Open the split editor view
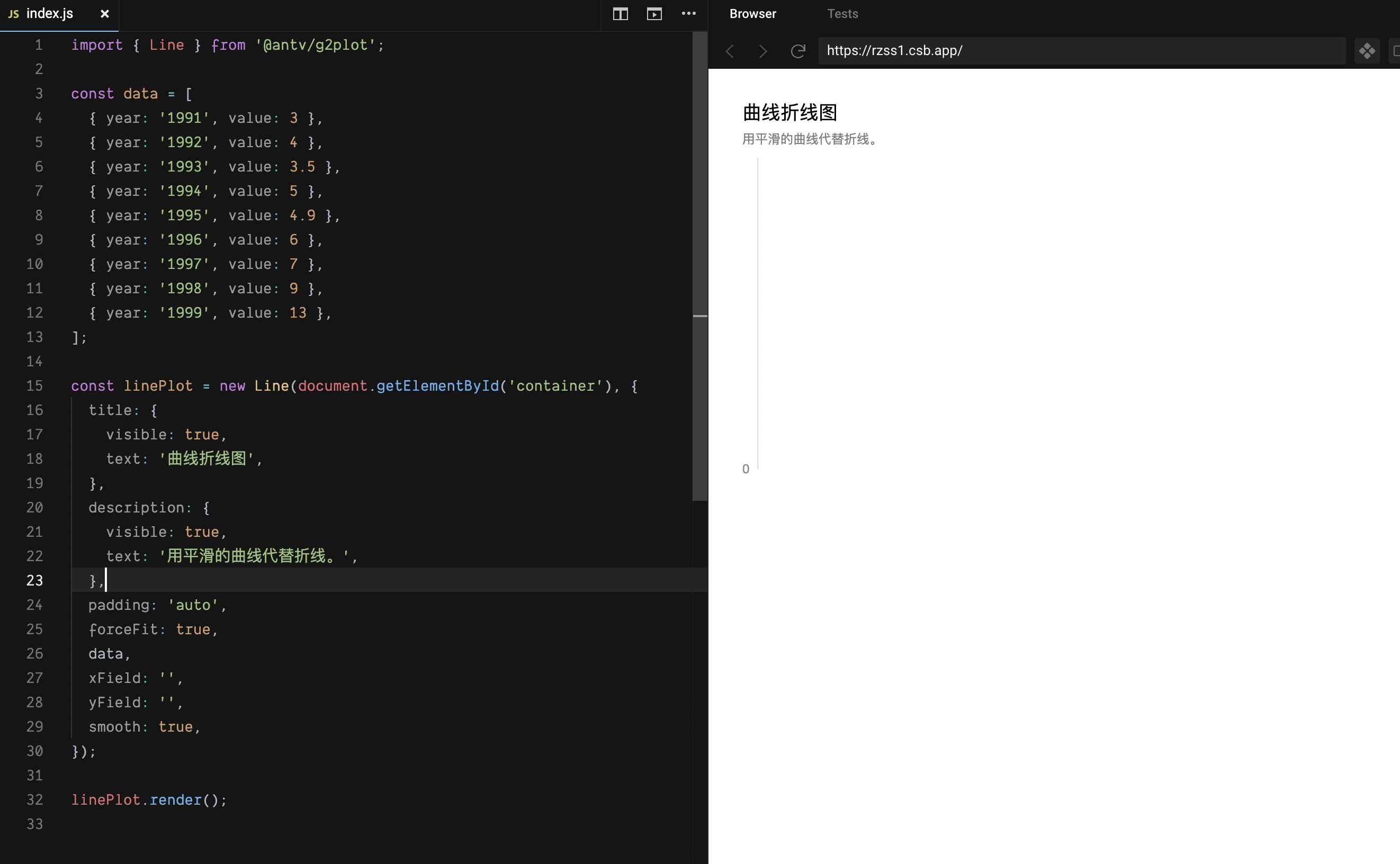 [620, 14]
